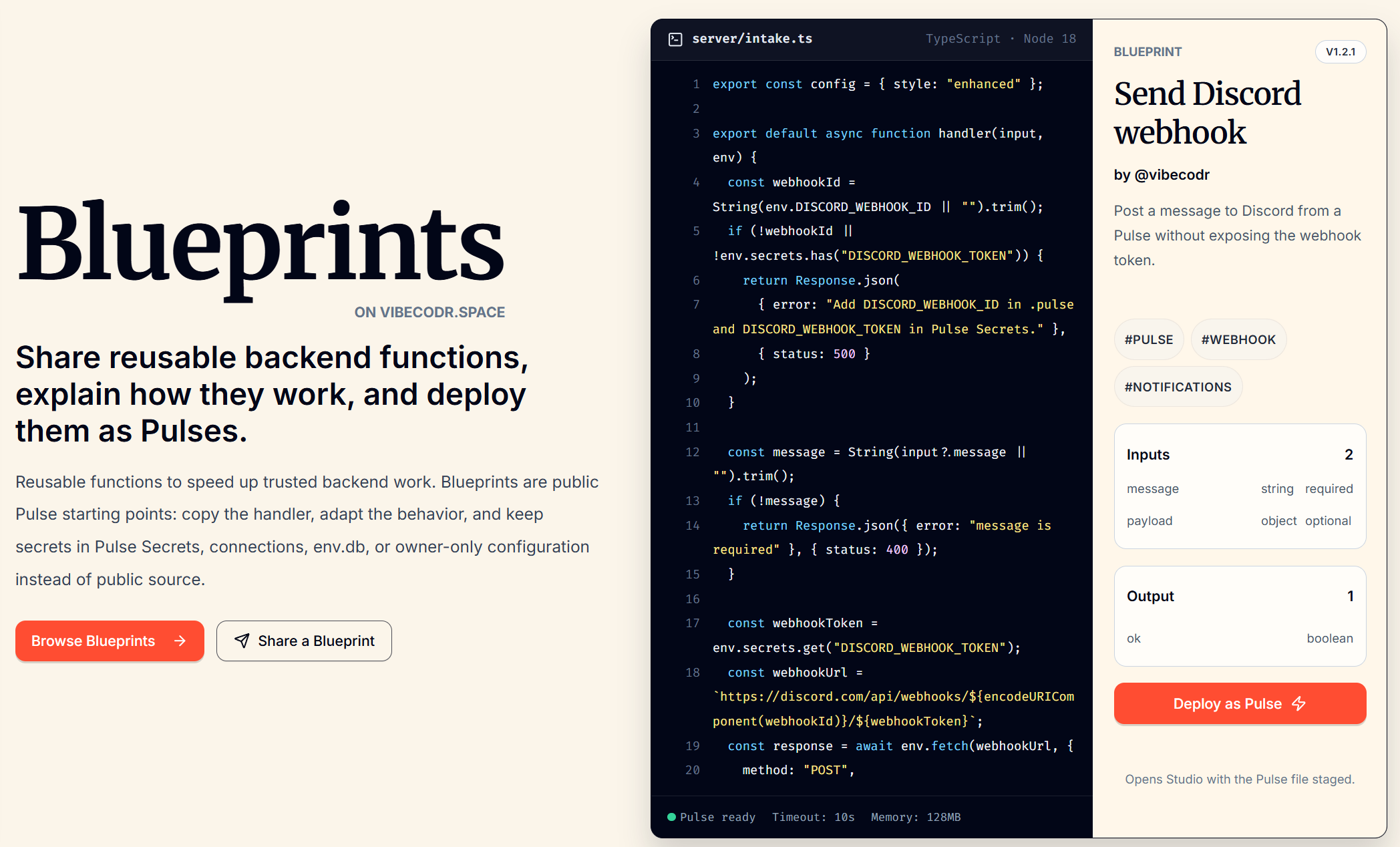
Task: Click the string type for message input
Action: pyautogui.click(x=1277, y=489)
